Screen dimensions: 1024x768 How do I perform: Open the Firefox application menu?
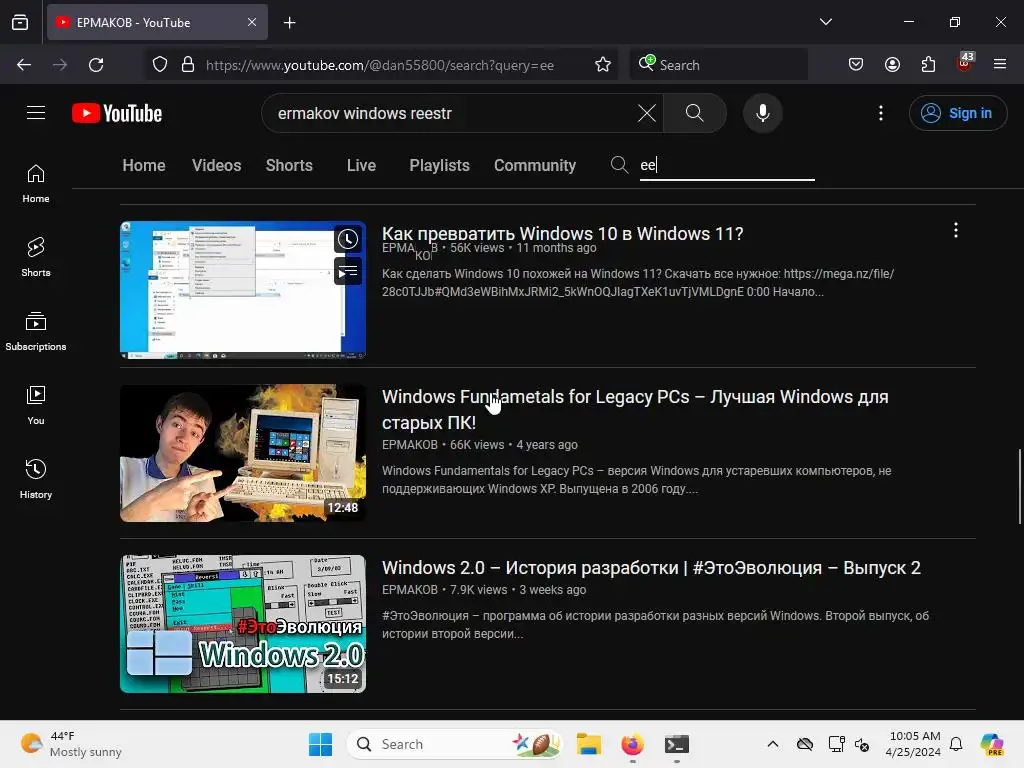pos(999,64)
